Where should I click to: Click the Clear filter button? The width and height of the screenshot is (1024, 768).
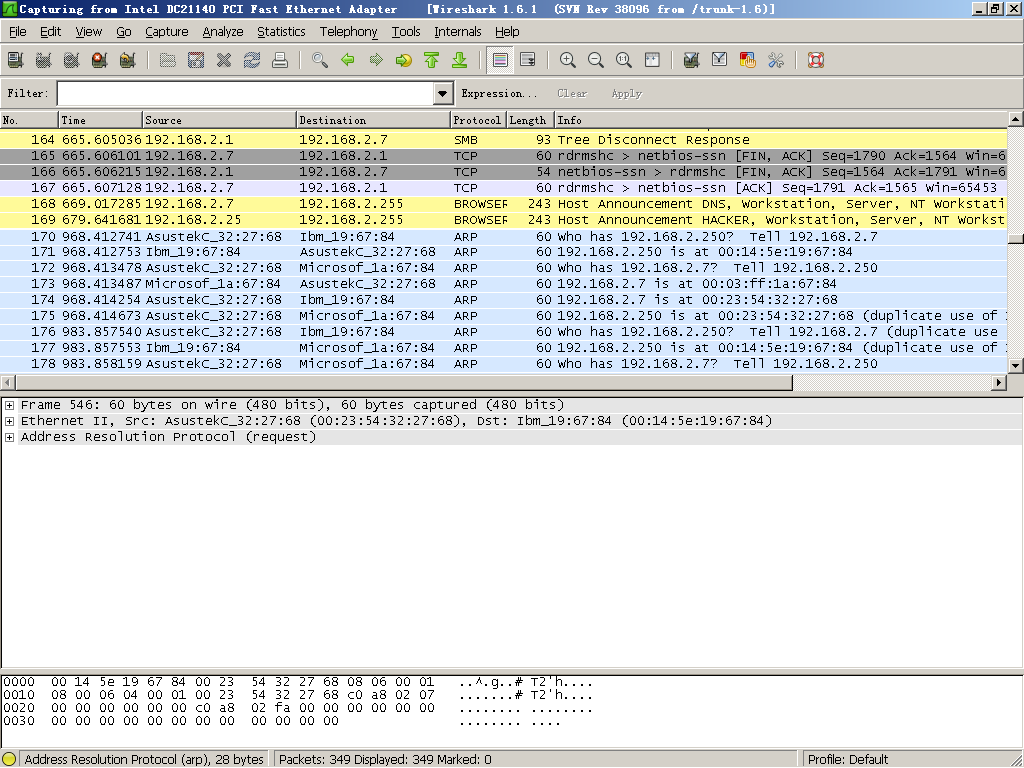tap(572, 93)
